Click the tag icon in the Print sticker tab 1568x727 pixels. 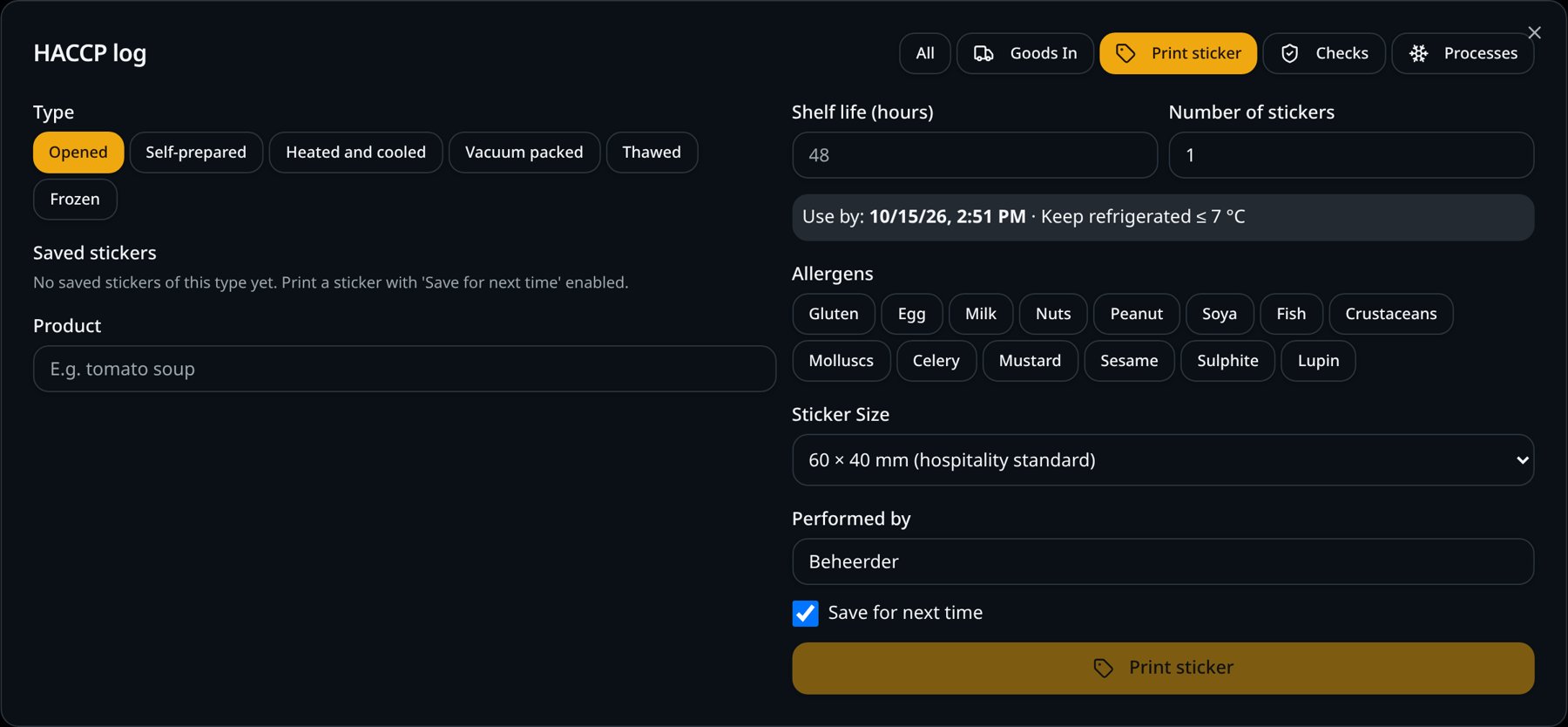[x=1125, y=54]
